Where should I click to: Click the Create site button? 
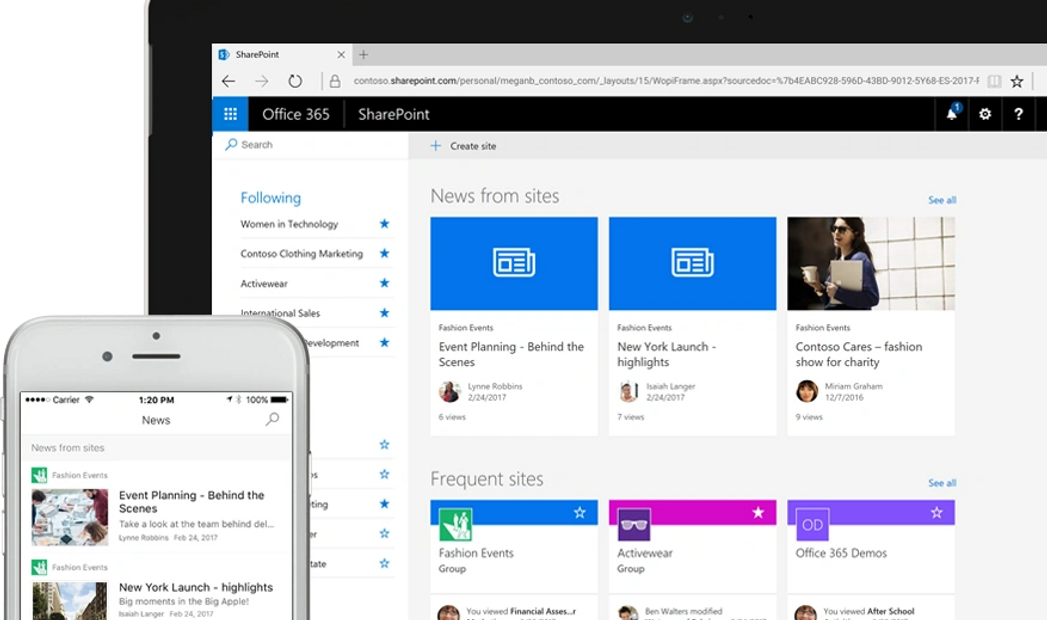463,145
